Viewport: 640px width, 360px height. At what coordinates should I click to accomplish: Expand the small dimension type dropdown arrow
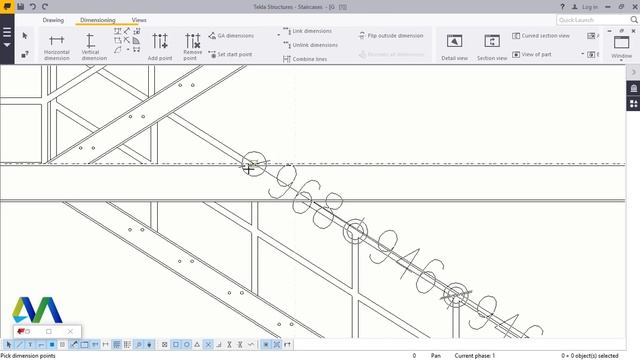tap(128, 50)
